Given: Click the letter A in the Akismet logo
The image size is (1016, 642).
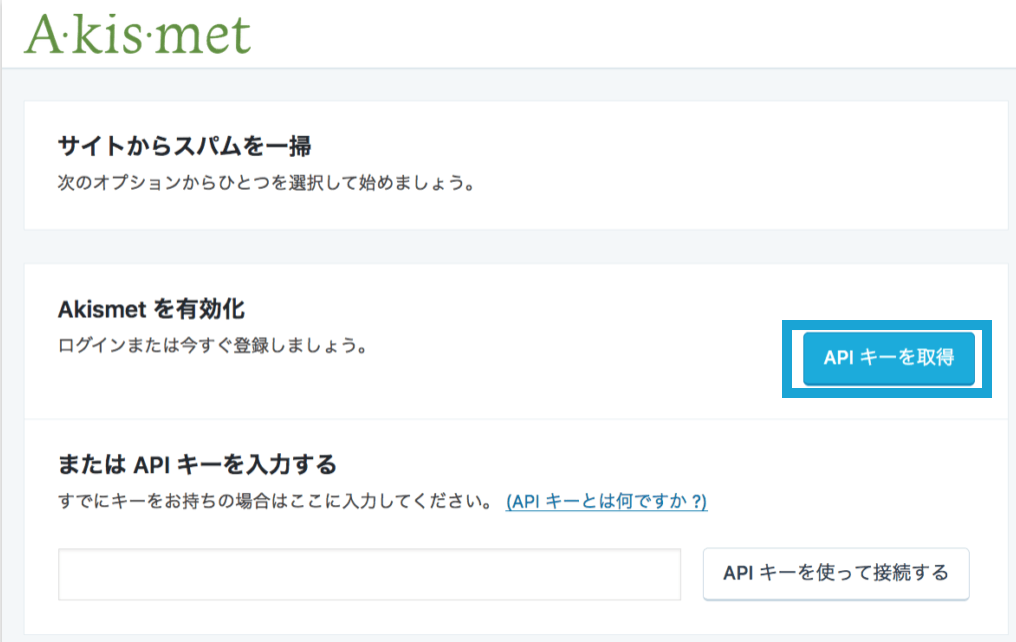Looking at the screenshot, I should click(x=43, y=35).
